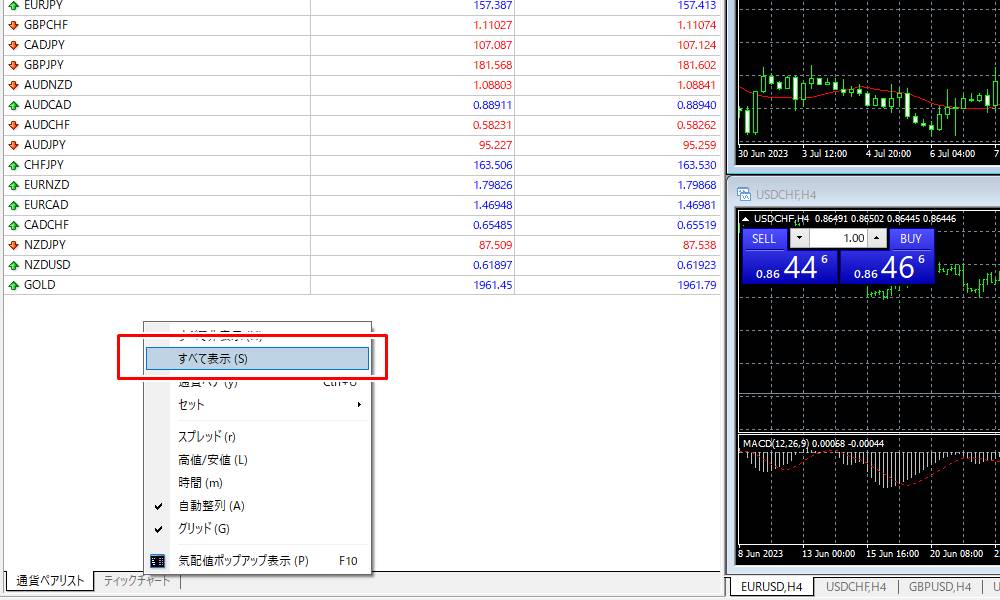The width and height of the screenshot is (1000, 600).
Task: Click the GBPCHF currency pair icon
Action: tap(13, 25)
